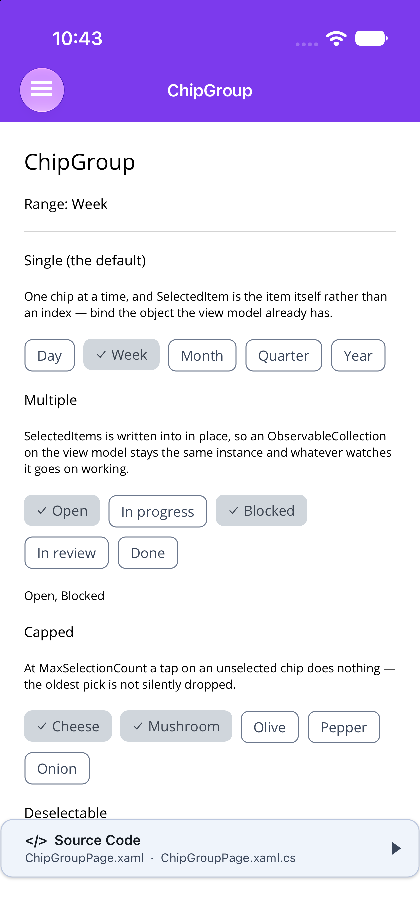This screenshot has width=420, height=912.
Task: Tap the Onion topping chip
Action: pyautogui.click(x=57, y=768)
